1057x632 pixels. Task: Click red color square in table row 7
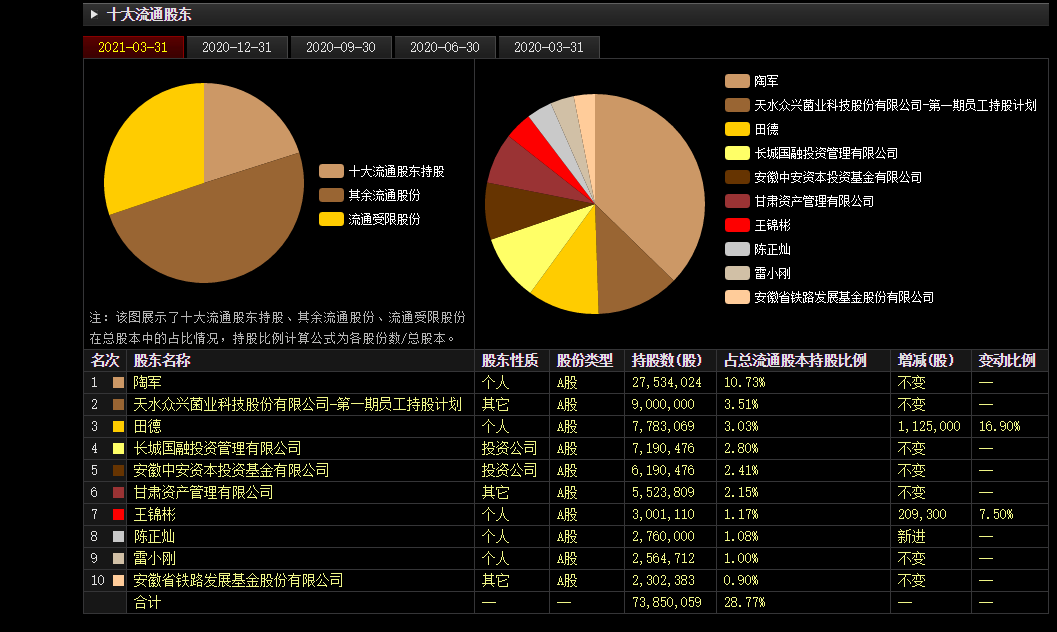(119, 515)
